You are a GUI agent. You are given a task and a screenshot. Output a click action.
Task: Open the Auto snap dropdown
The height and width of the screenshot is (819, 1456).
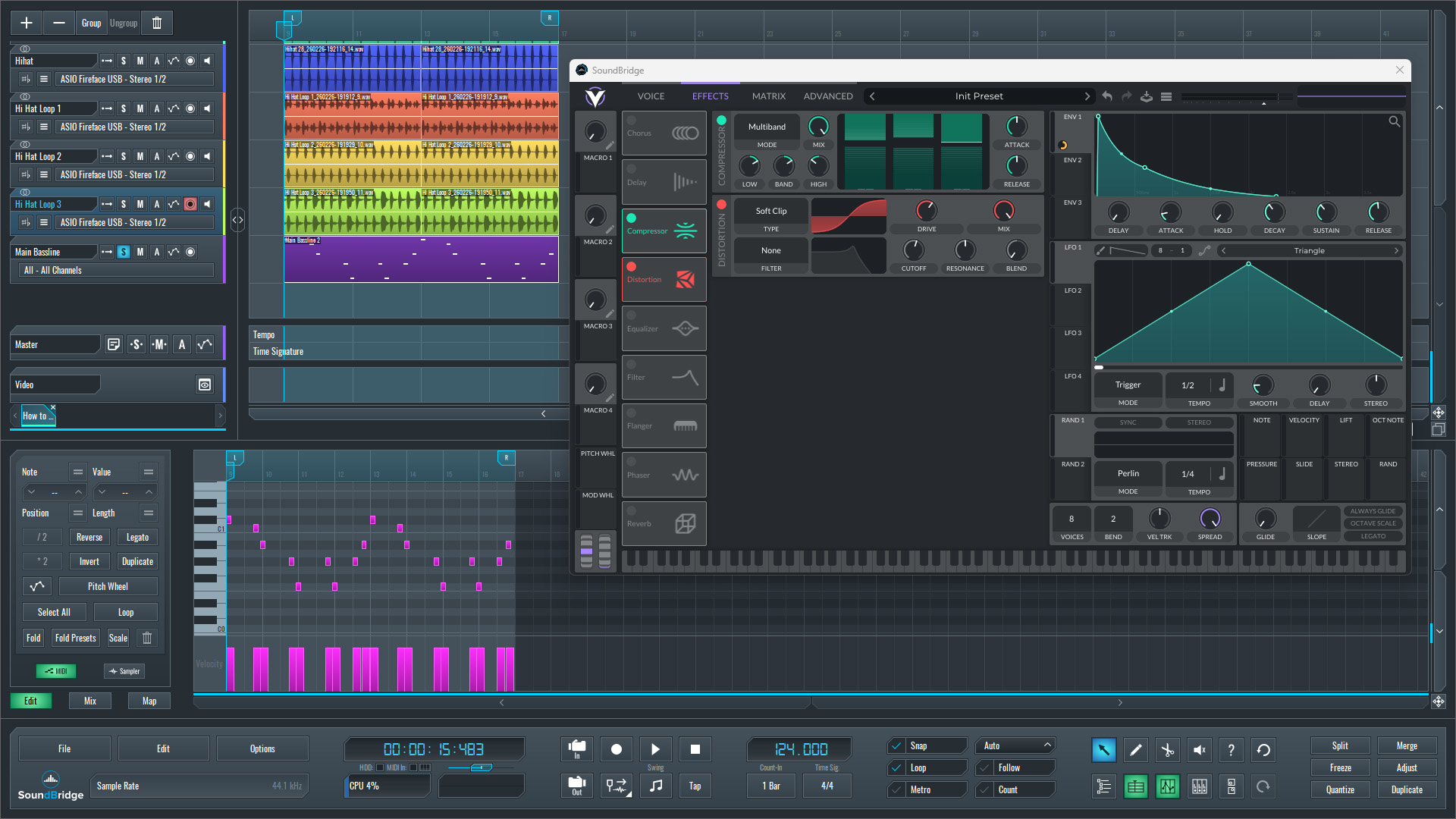point(1015,745)
